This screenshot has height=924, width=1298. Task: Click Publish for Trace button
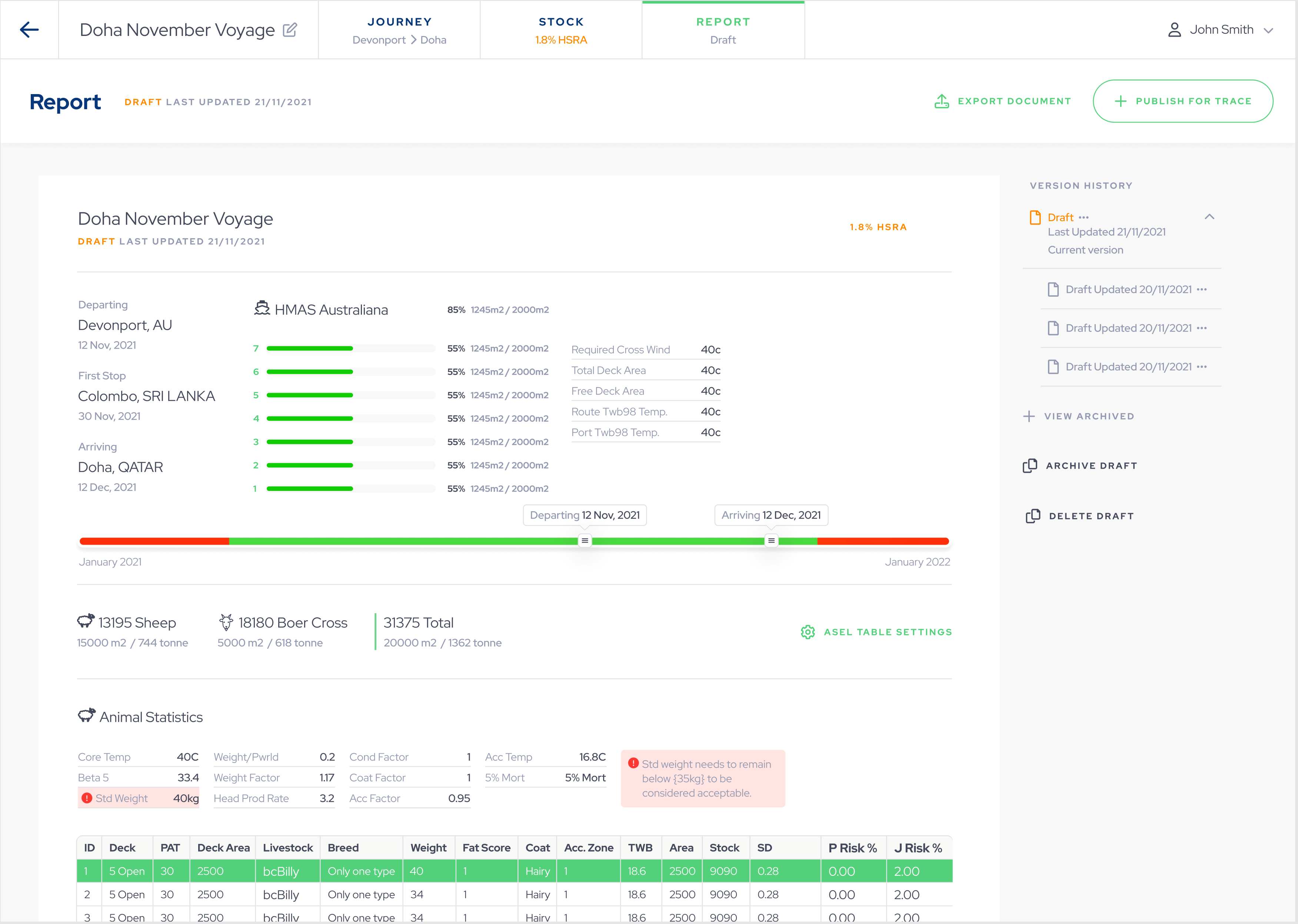pos(1182,101)
